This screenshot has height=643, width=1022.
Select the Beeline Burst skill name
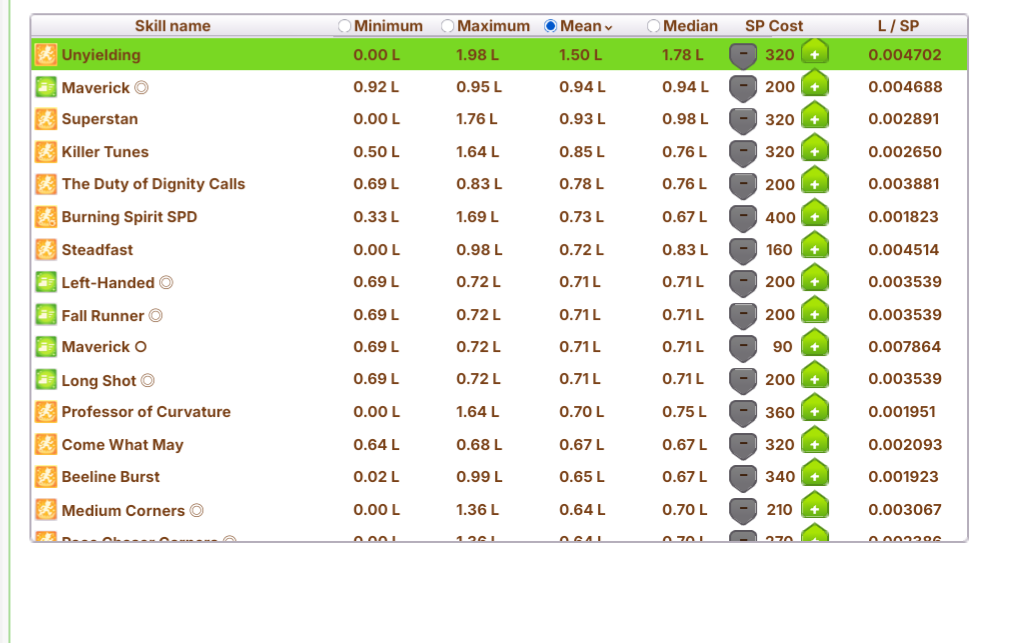click(111, 477)
